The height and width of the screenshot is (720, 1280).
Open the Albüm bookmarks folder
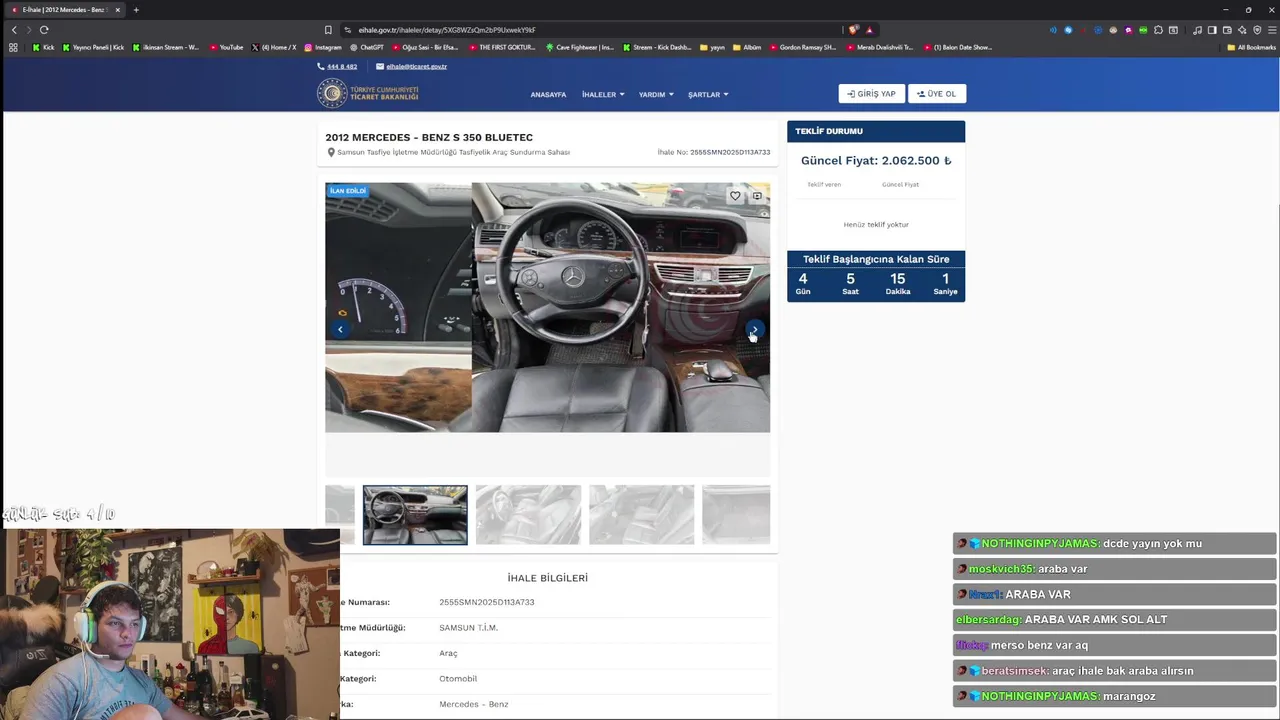tap(747, 47)
